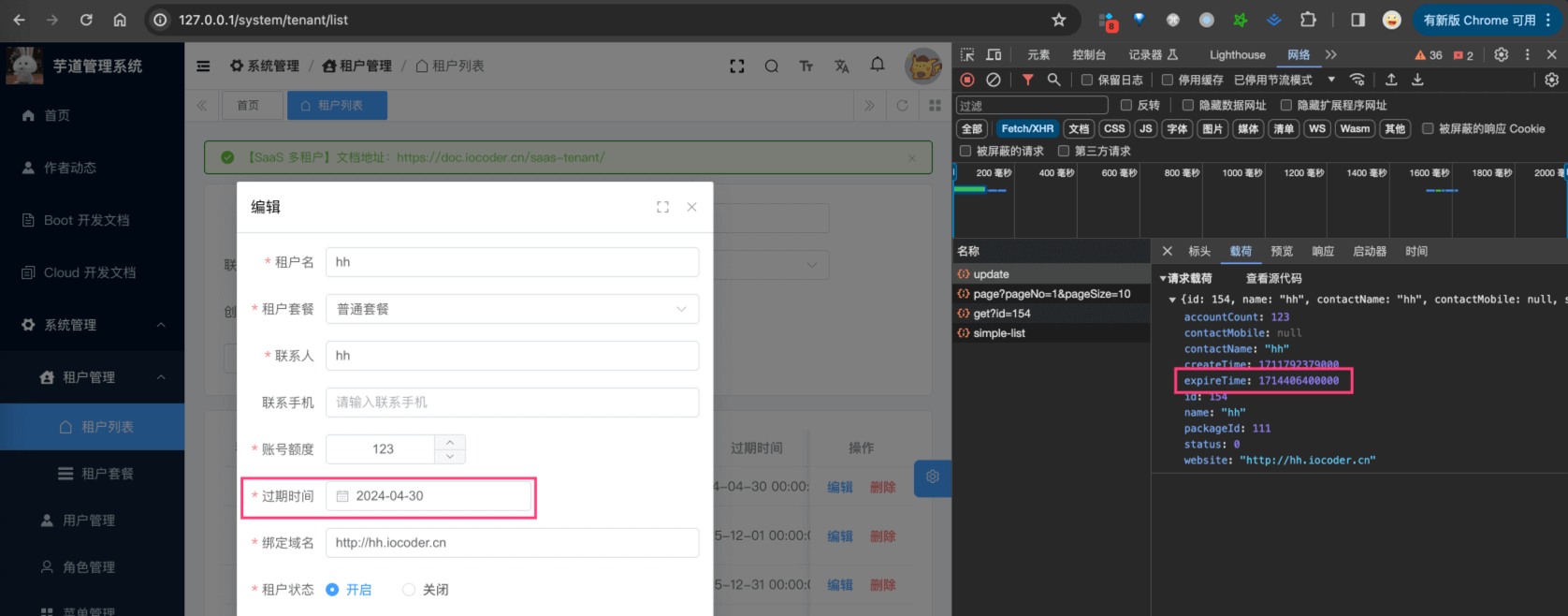Click the language translate icon
This screenshot has width=1568, height=616.
pyautogui.click(x=842, y=66)
